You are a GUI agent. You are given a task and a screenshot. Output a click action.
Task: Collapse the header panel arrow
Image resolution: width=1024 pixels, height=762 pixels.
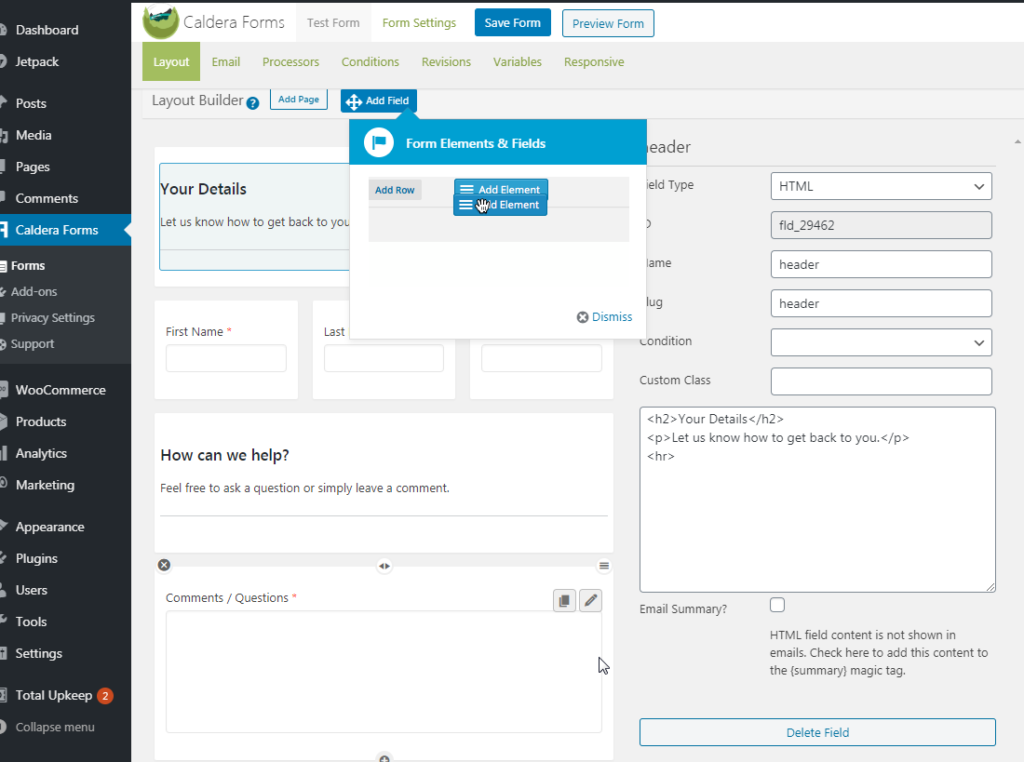click(x=1017, y=142)
